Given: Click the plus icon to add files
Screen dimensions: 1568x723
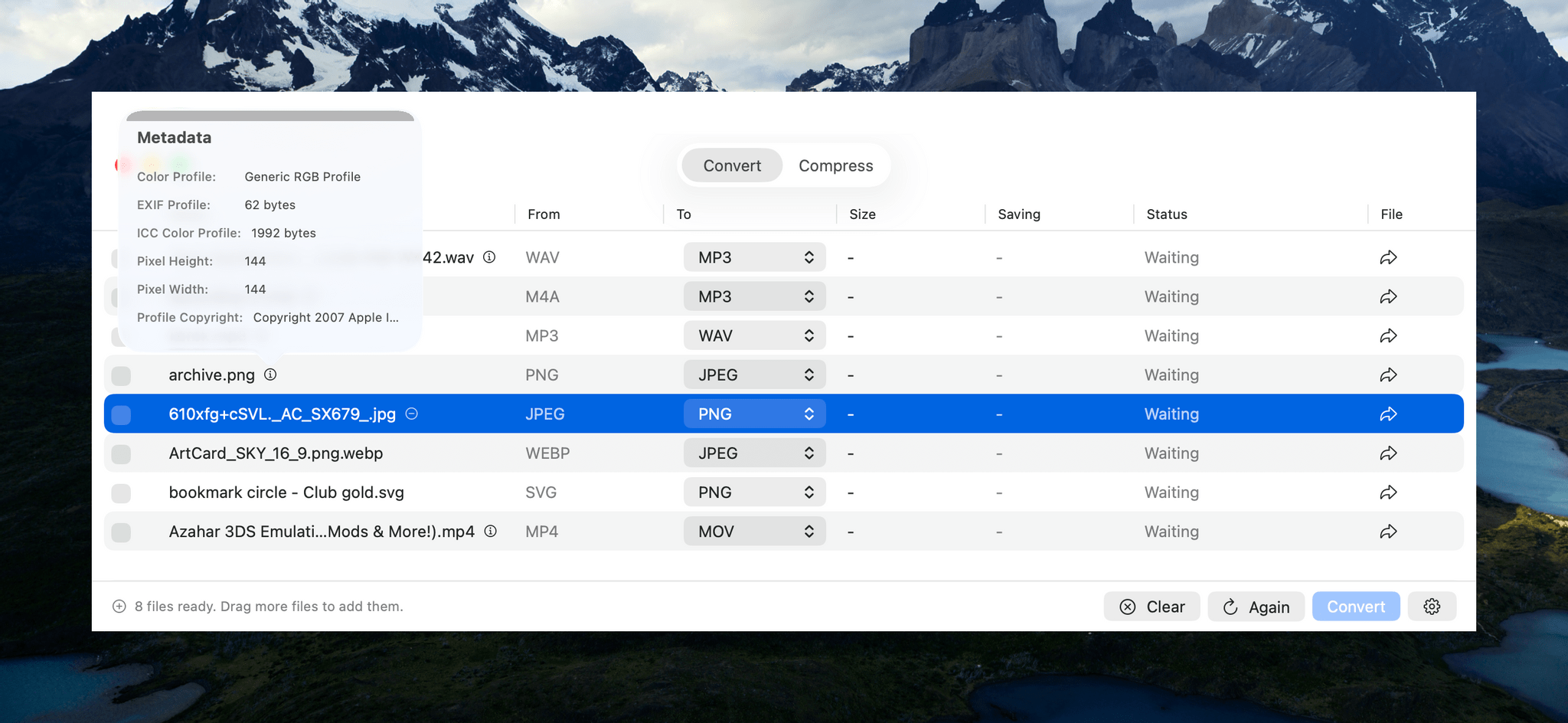Looking at the screenshot, I should pos(119,607).
